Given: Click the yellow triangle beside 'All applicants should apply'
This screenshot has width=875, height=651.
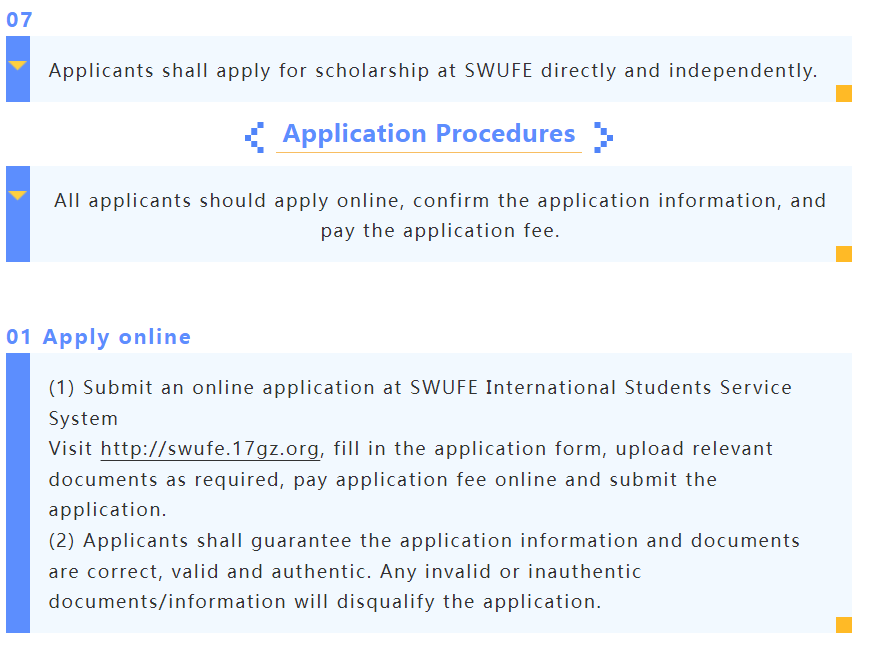Looking at the screenshot, I should point(17,195).
